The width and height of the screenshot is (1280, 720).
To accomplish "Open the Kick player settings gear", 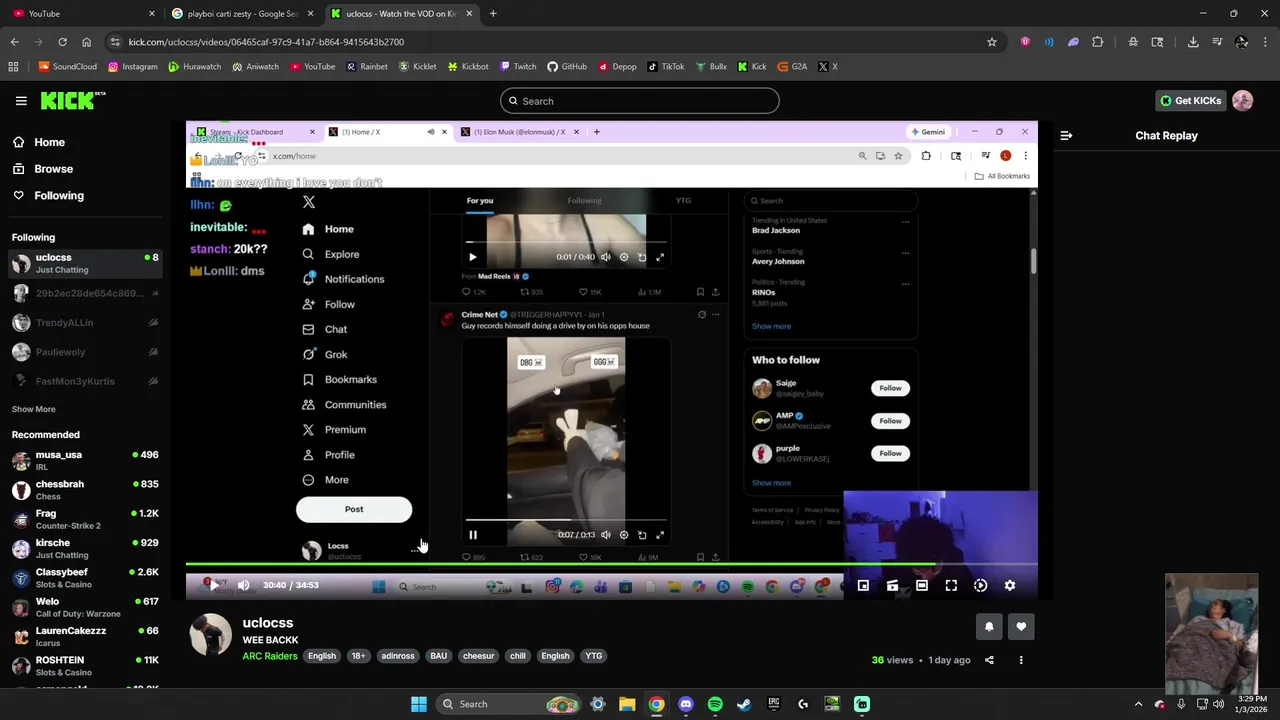I will (x=1010, y=586).
